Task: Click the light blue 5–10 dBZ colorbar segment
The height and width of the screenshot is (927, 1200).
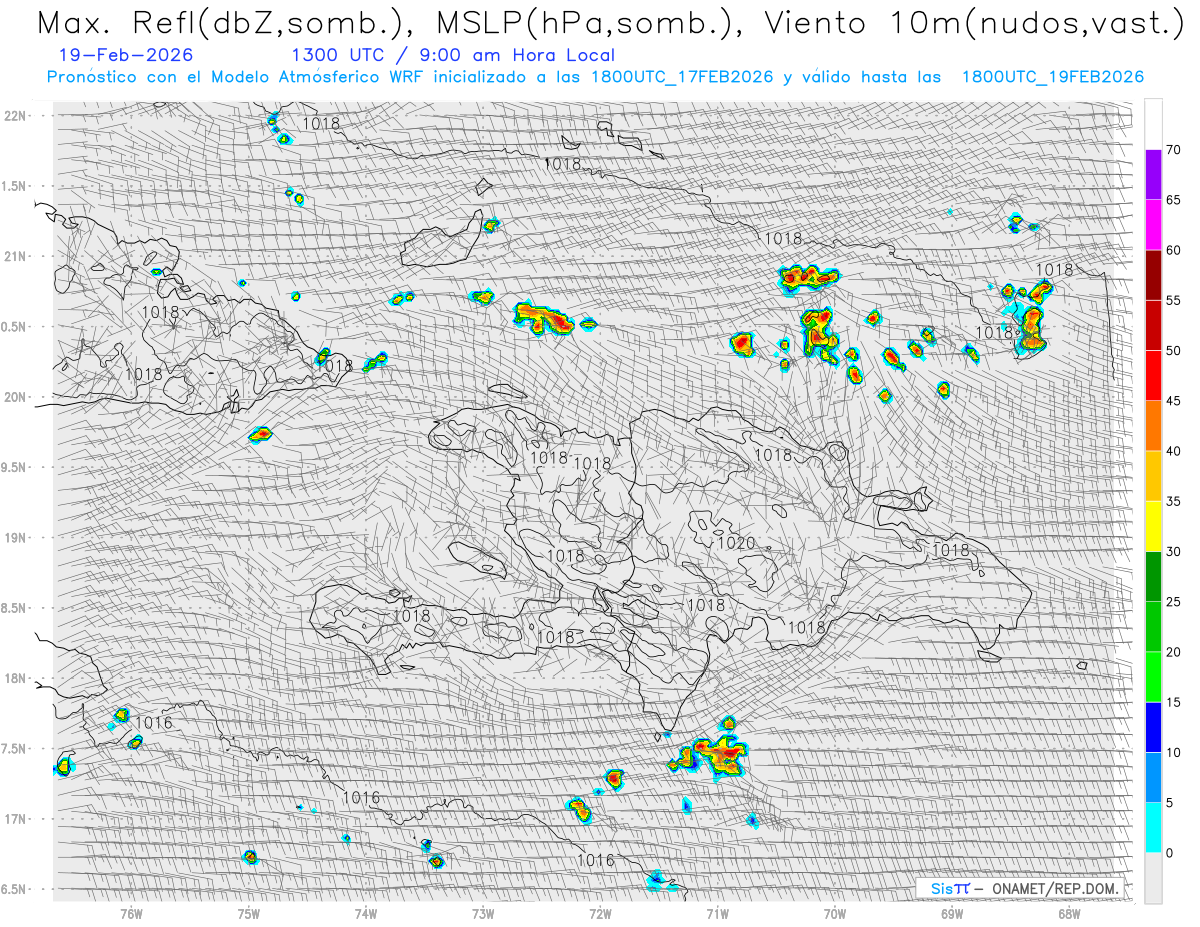Action: 1153,777
